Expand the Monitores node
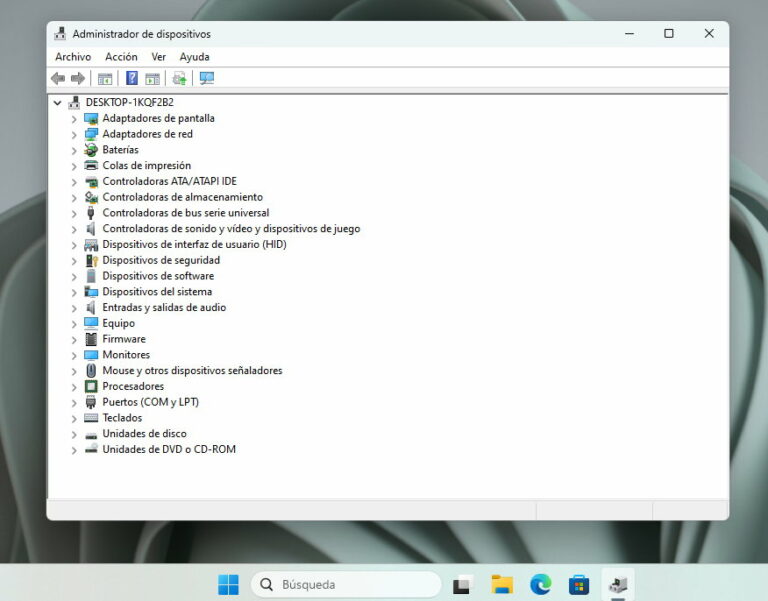This screenshot has width=768, height=601. point(74,355)
